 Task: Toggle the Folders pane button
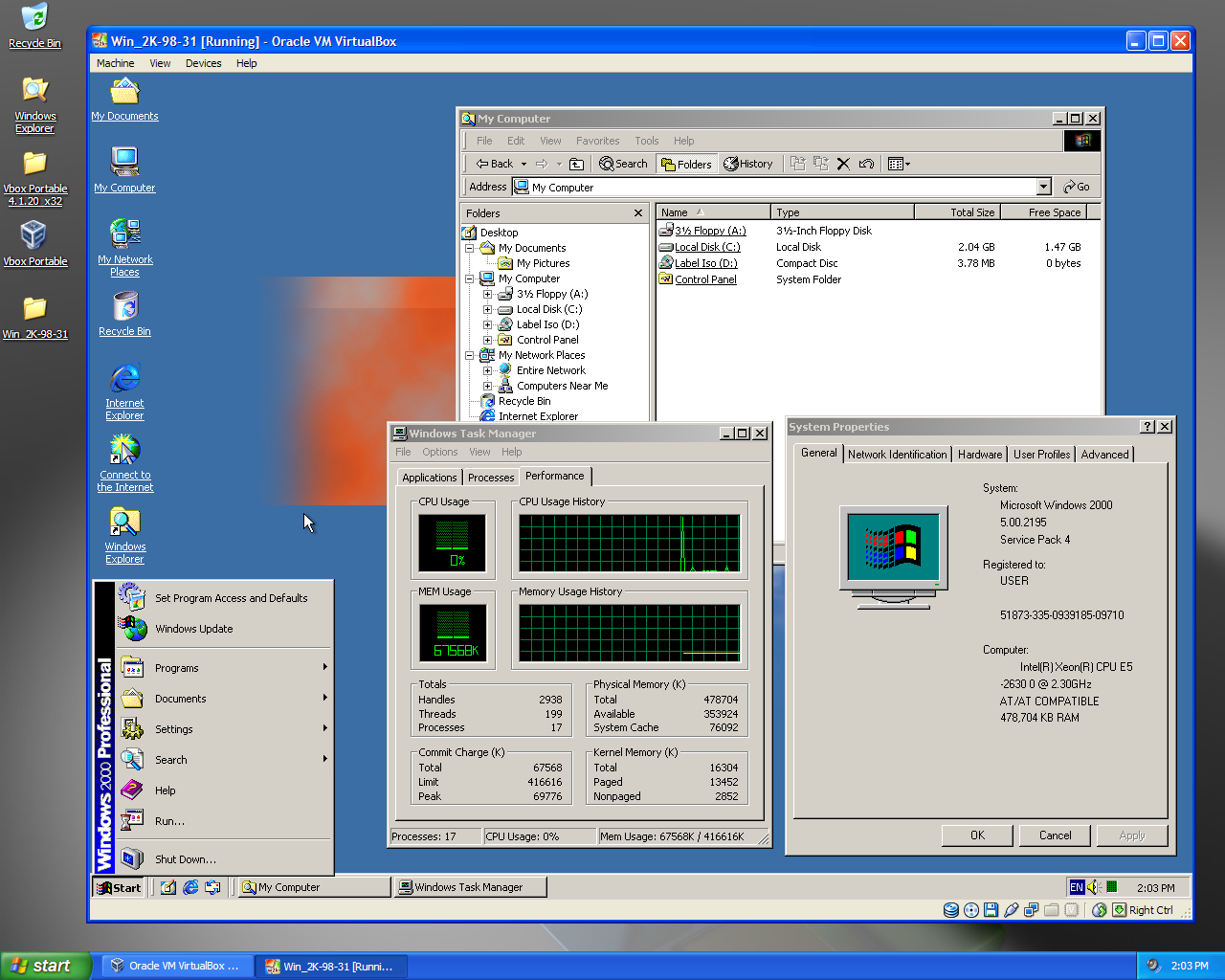686,164
